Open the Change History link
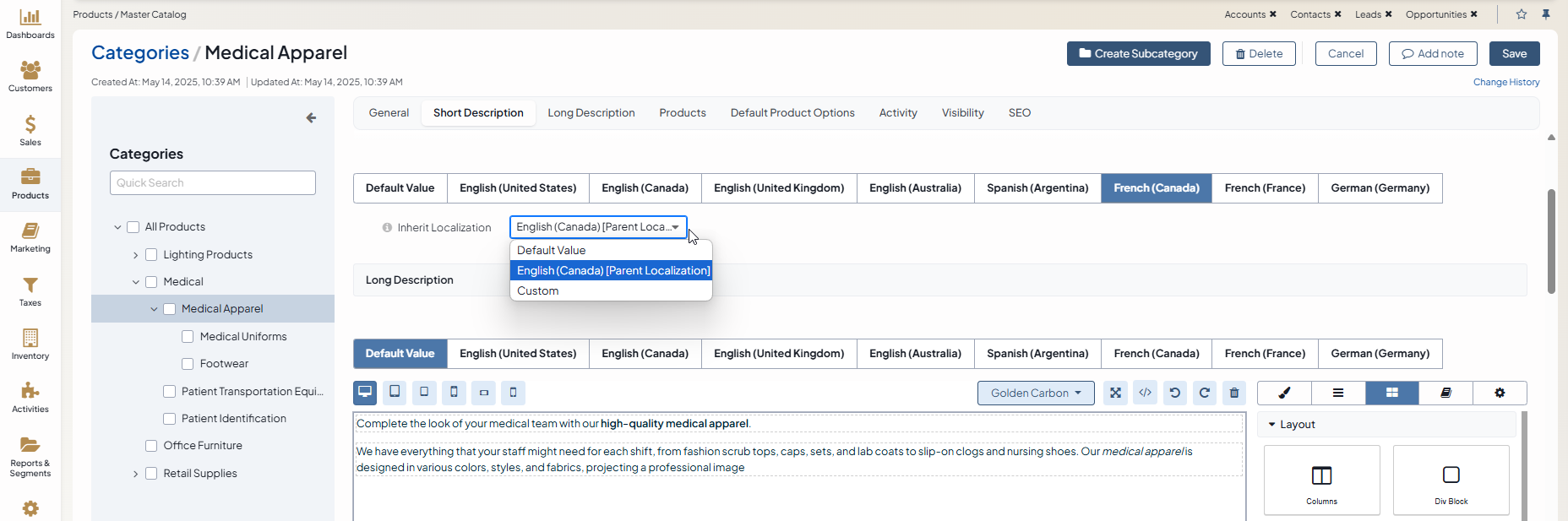1568x521 pixels. coord(1505,83)
